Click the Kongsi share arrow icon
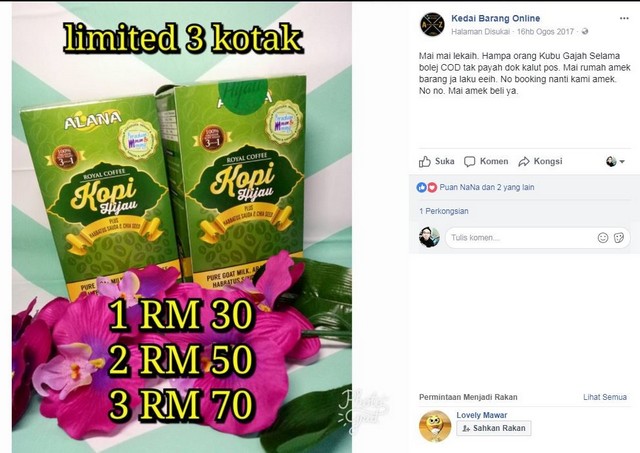The image size is (640, 453). pyautogui.click(x=524, y=162)
